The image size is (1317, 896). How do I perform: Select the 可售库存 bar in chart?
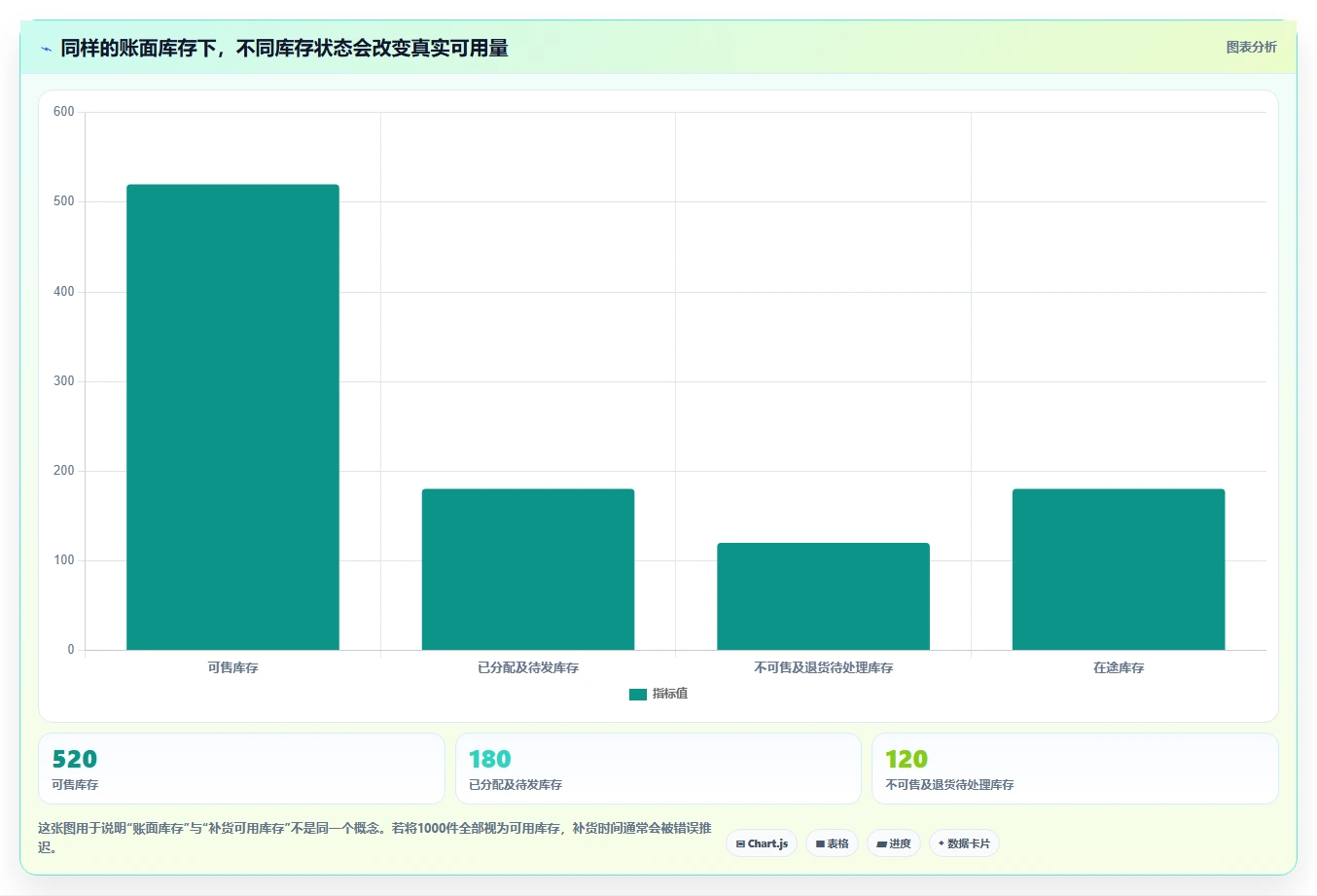[x=232, y=417]
